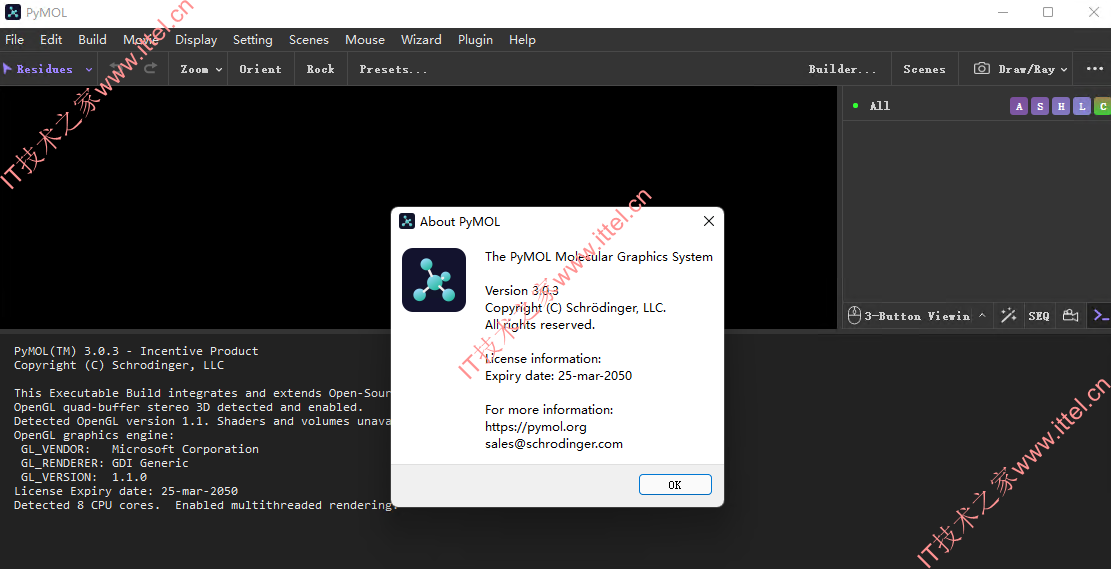Open the Builder... panel
This screenshot has width=1111, height=569.
[x=842, y=69]
